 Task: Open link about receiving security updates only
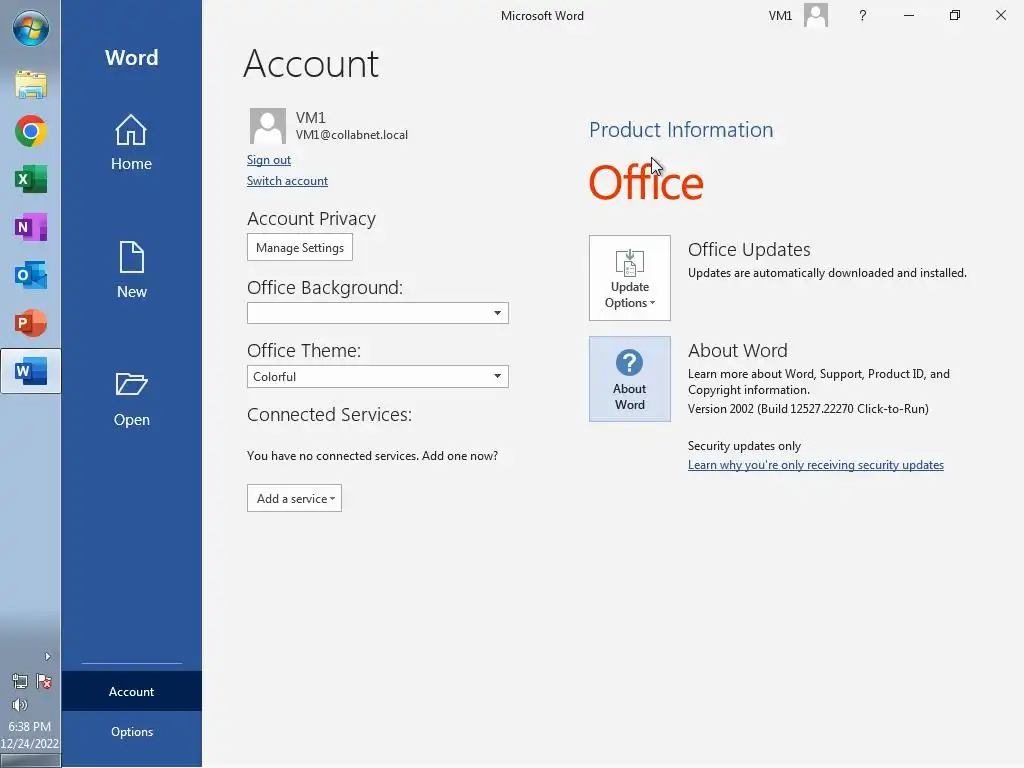816,465
